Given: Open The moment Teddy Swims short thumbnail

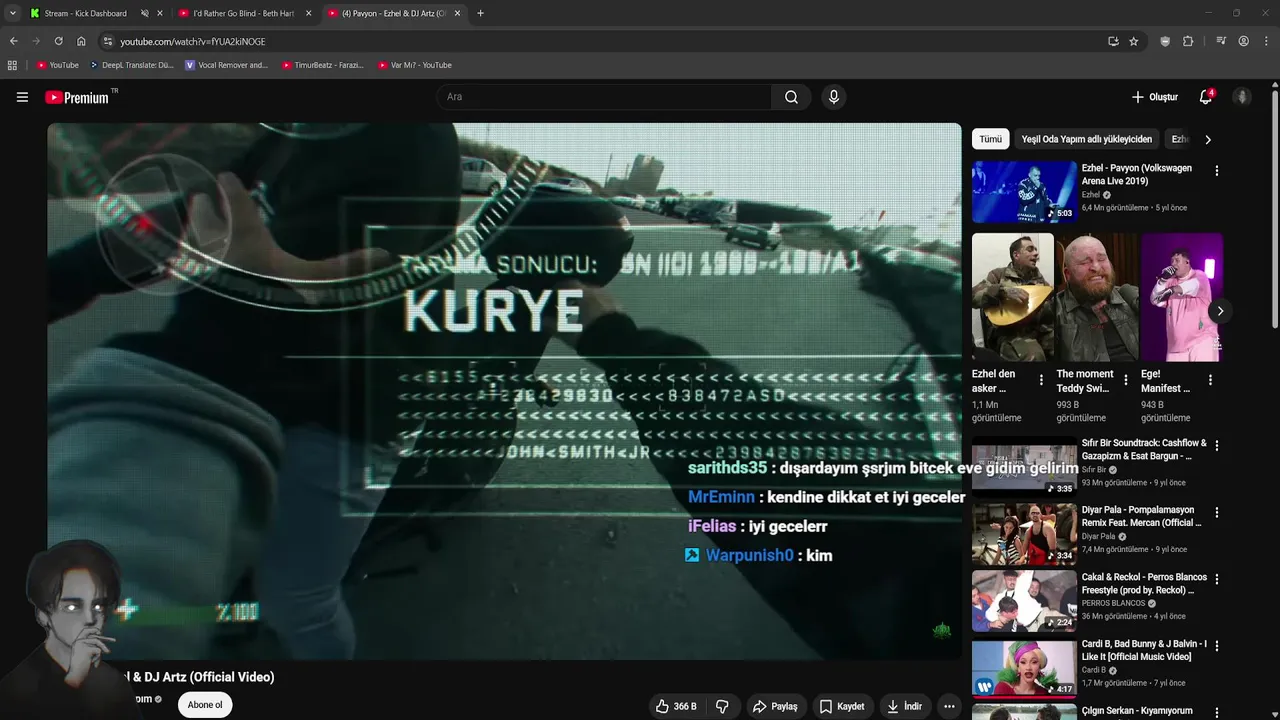Looking at the screenshot, I should coord(1097,297).
